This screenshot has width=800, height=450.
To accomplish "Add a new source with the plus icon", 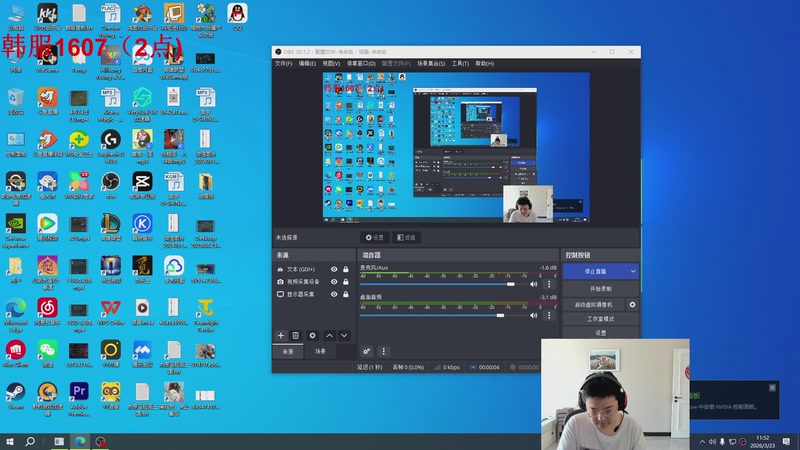I will tap(281, 335).
